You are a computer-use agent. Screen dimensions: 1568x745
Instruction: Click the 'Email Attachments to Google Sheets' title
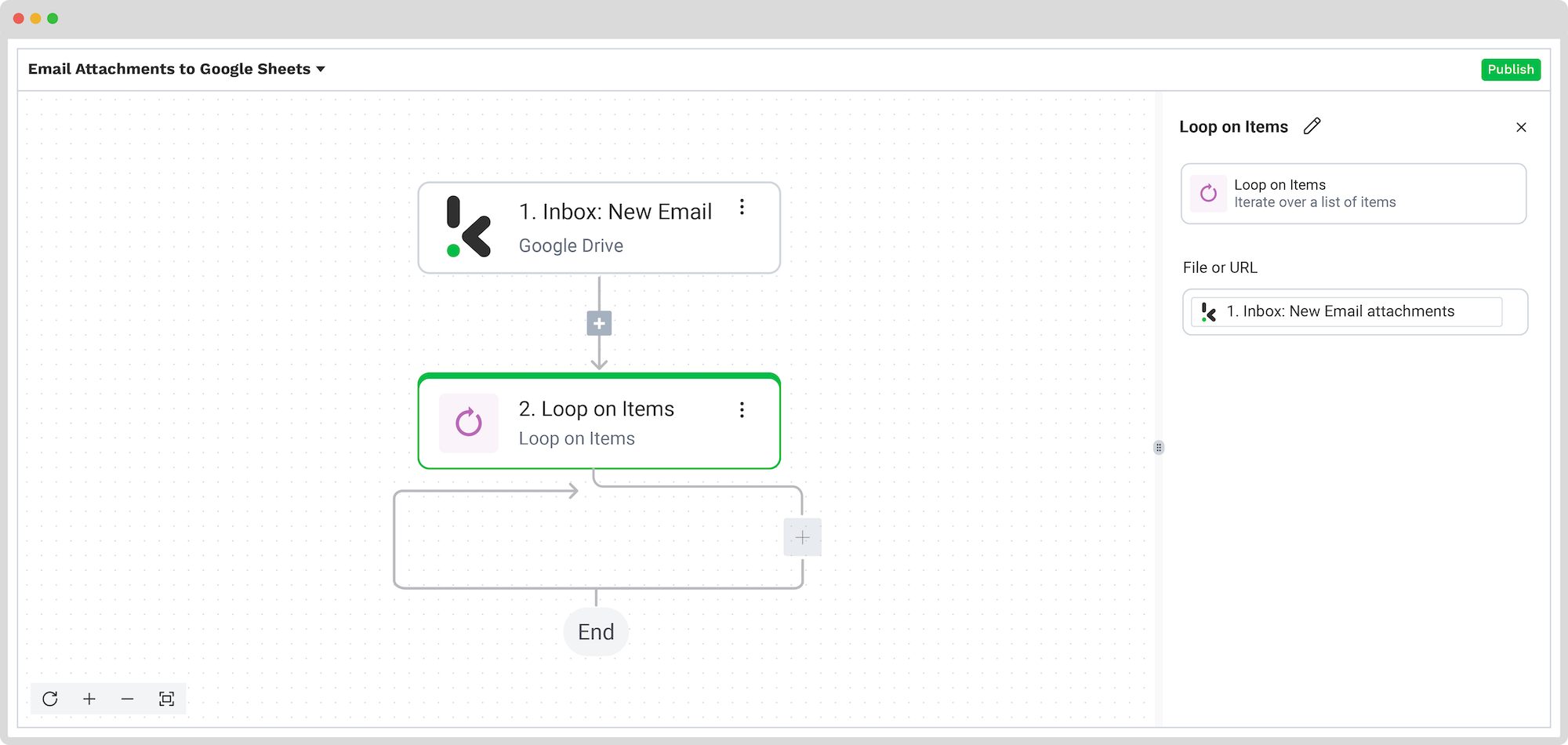(x=169, y=69)
